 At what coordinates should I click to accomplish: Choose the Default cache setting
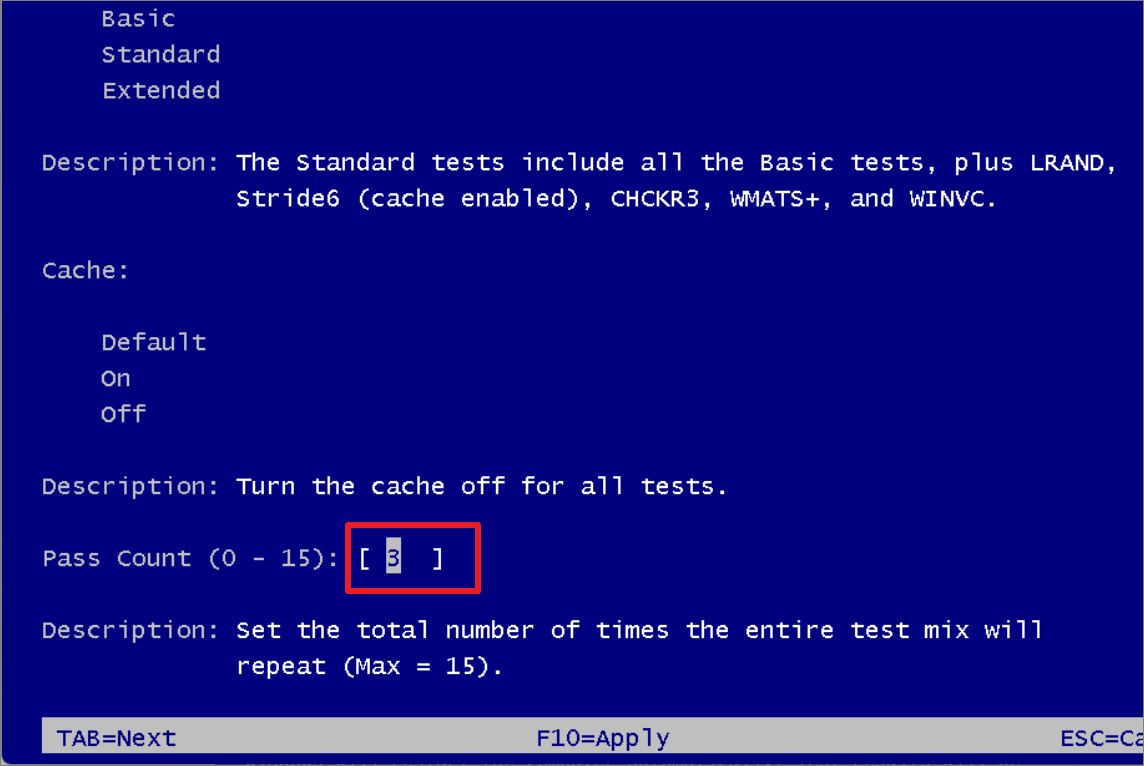coord(153,342)
